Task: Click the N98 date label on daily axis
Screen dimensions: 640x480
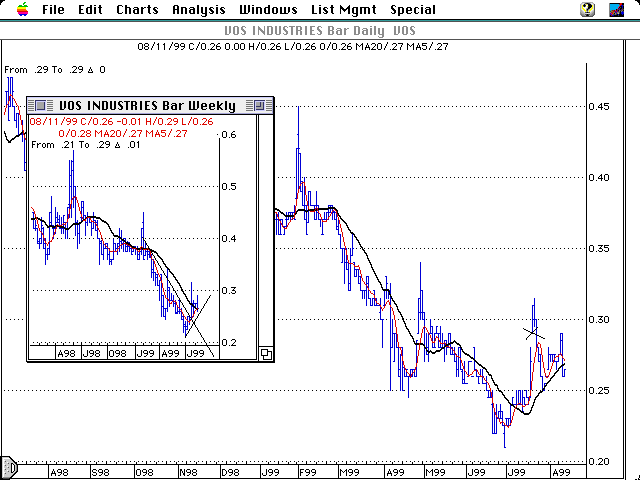Action: (x=189, y=473)
